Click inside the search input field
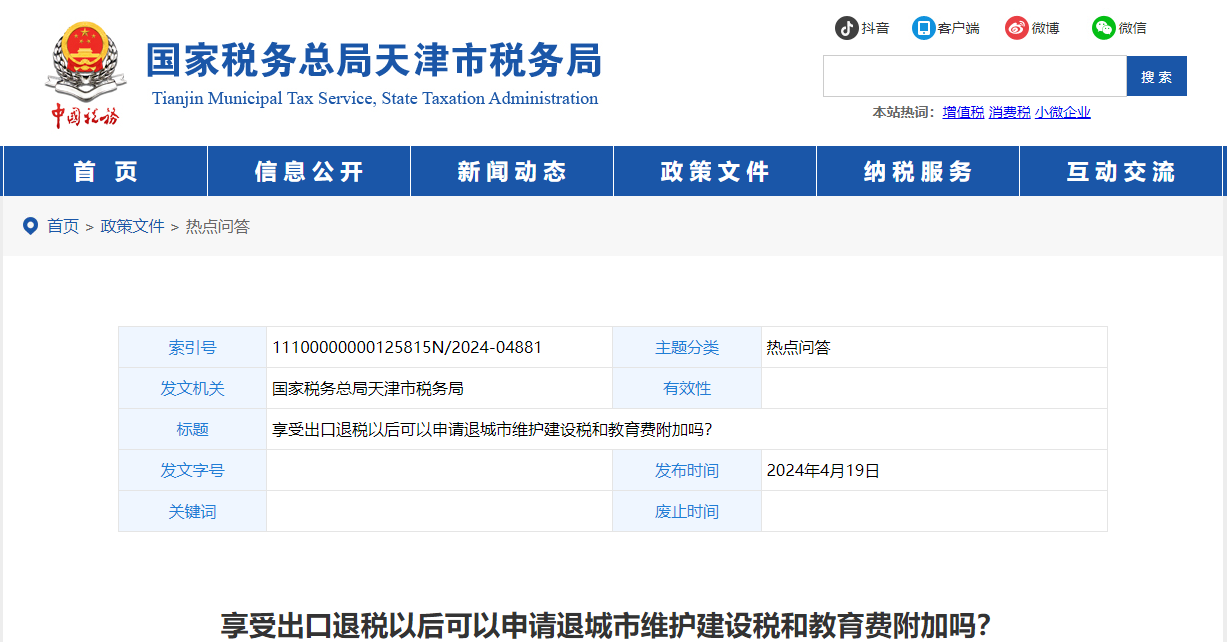Screen dimensions: 1227x642 (975, 75)
